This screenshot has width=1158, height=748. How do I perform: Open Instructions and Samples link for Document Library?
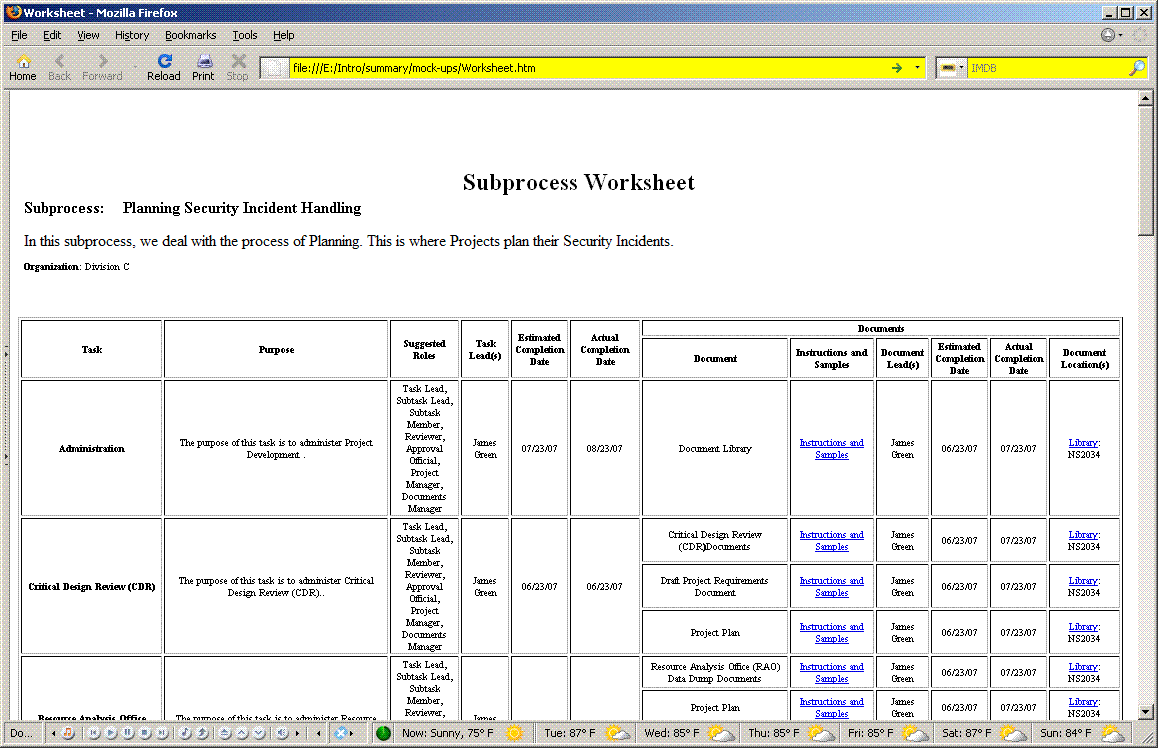[x=832, y=449]
